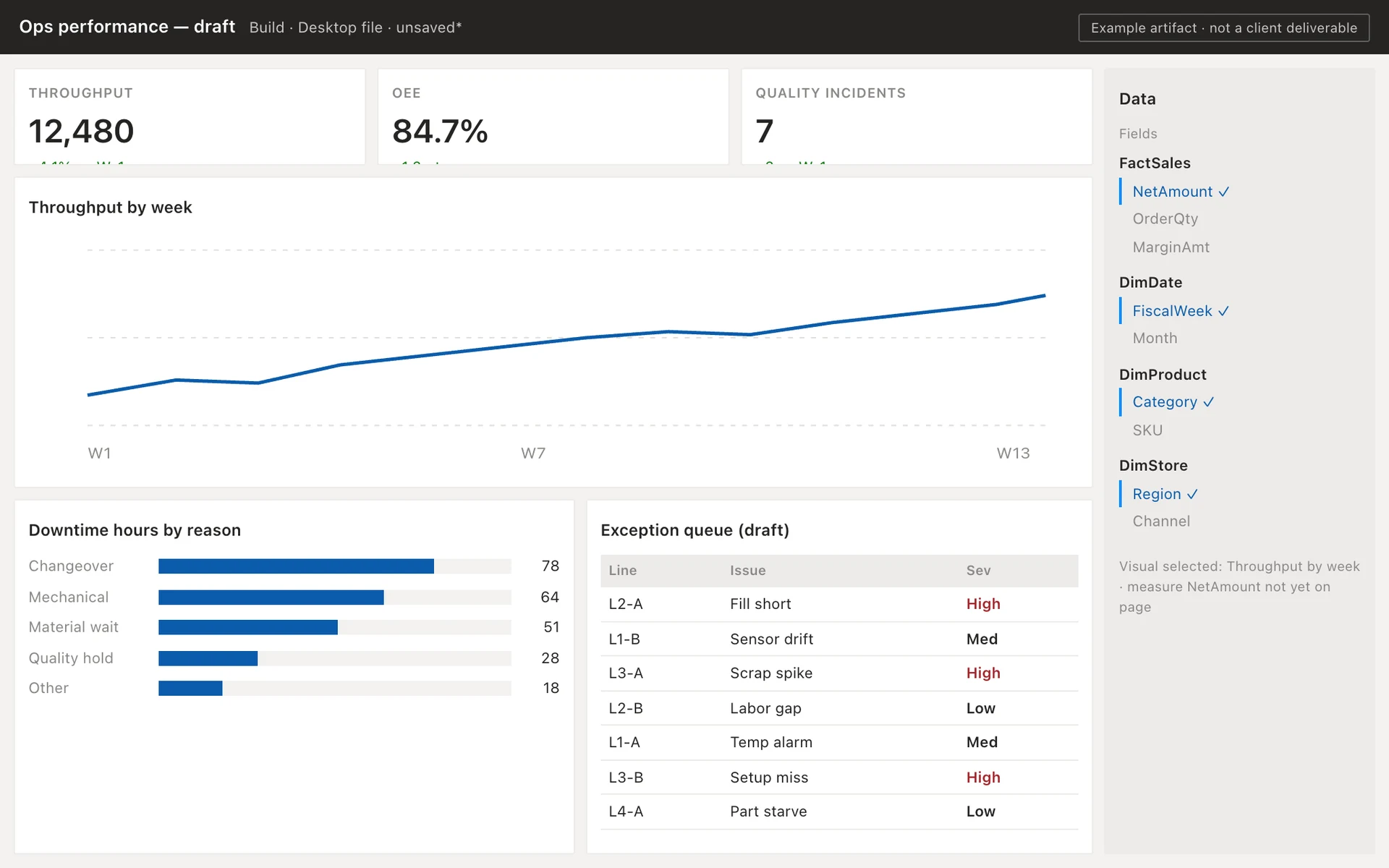
Task: Sort by the Issue column header
Action: (x=747, y=571)
